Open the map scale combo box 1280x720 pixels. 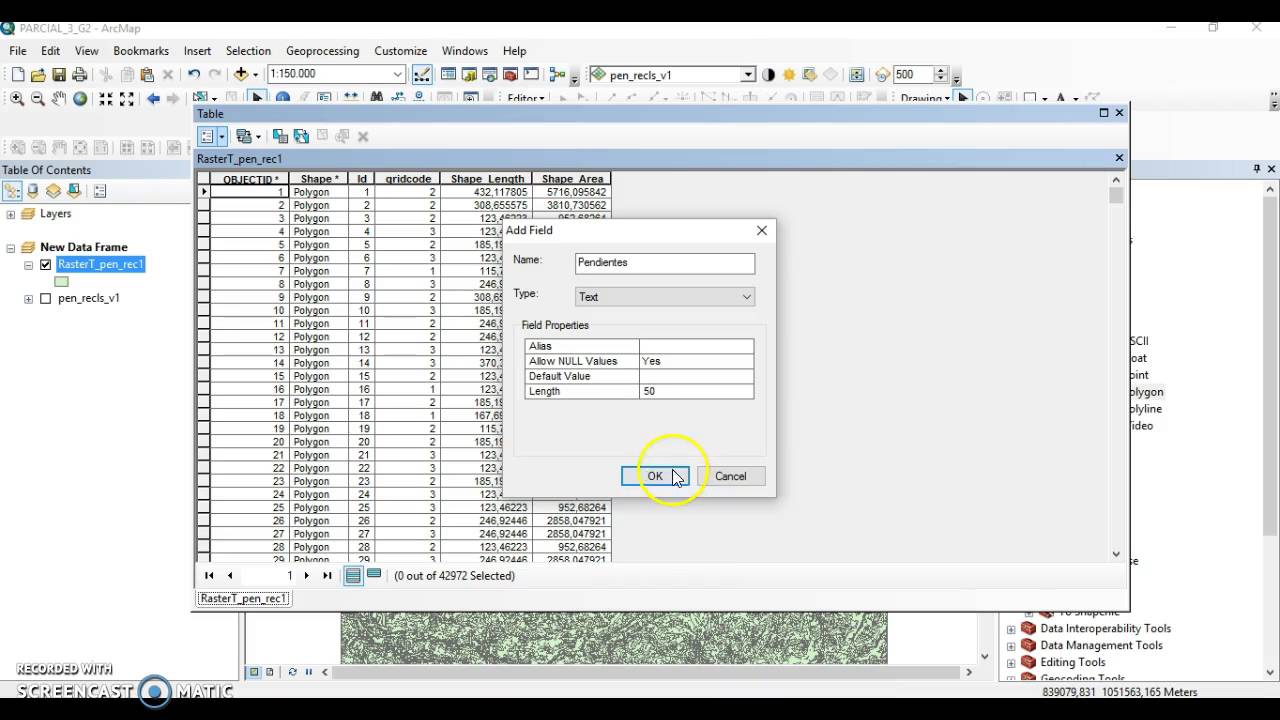[x=335, y=74]
